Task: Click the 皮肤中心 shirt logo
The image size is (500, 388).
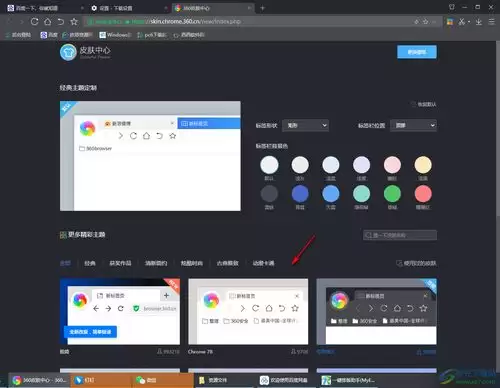Action: coord(68,52)
